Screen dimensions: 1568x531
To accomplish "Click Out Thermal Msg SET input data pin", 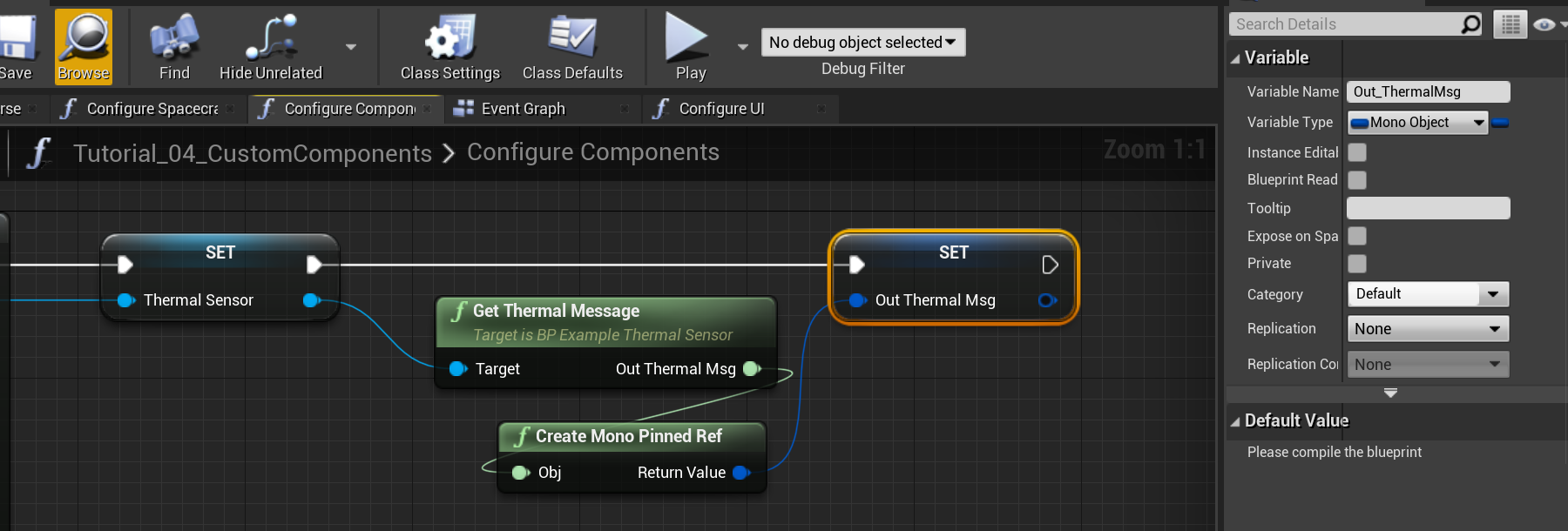I will (x=858, y=300).
